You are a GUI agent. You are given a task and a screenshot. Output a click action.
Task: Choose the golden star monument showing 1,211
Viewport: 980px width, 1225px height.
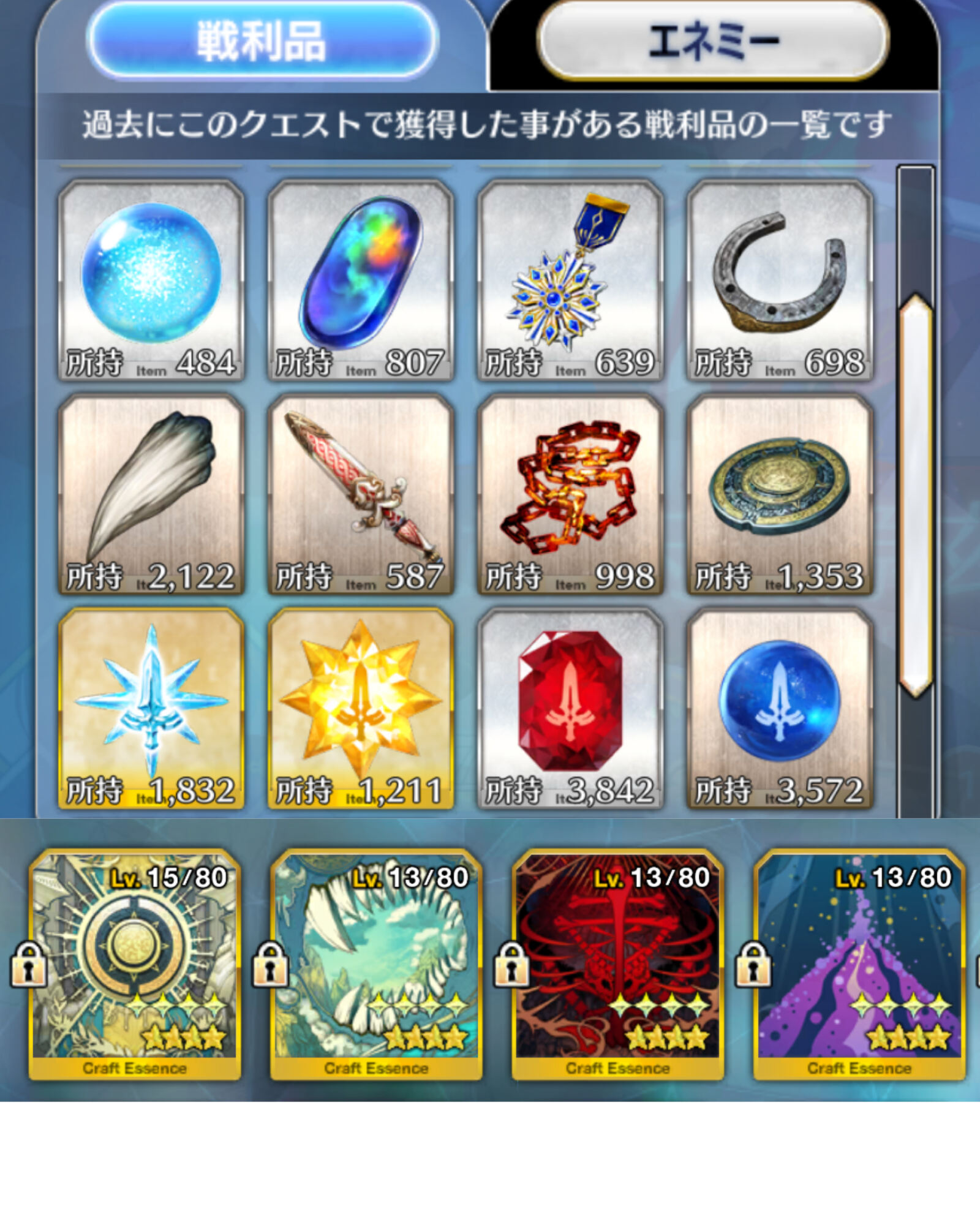tap(361, 709)
